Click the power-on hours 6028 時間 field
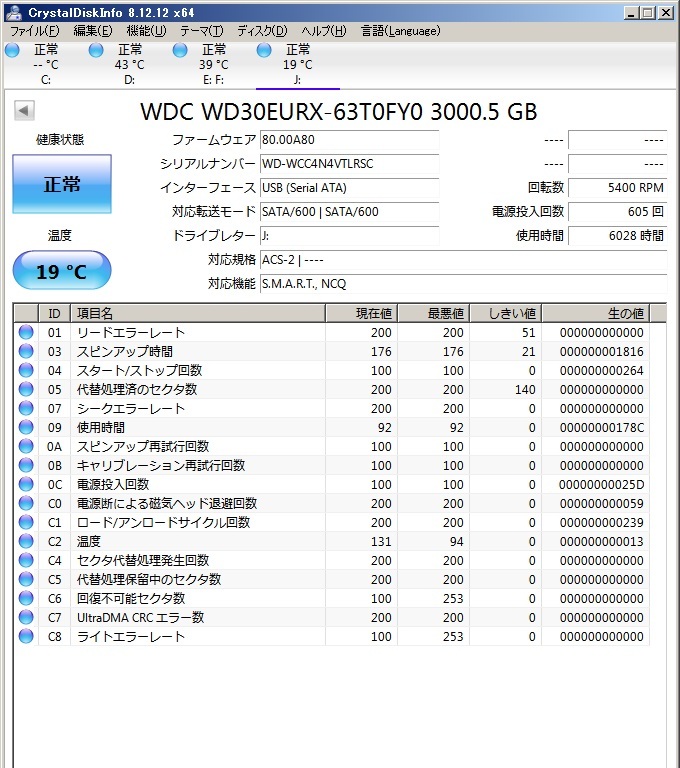The image size is (680, 768). 617,236
